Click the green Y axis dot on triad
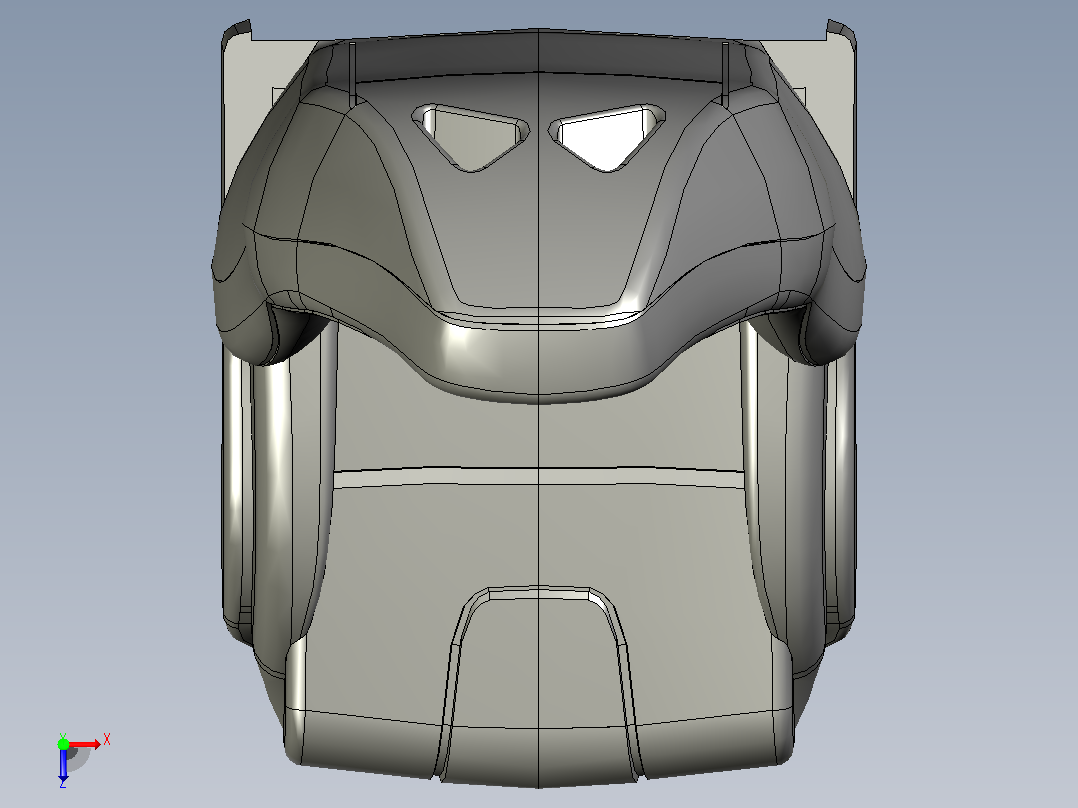Viewport: 1078px width, 808px height. 63,744
